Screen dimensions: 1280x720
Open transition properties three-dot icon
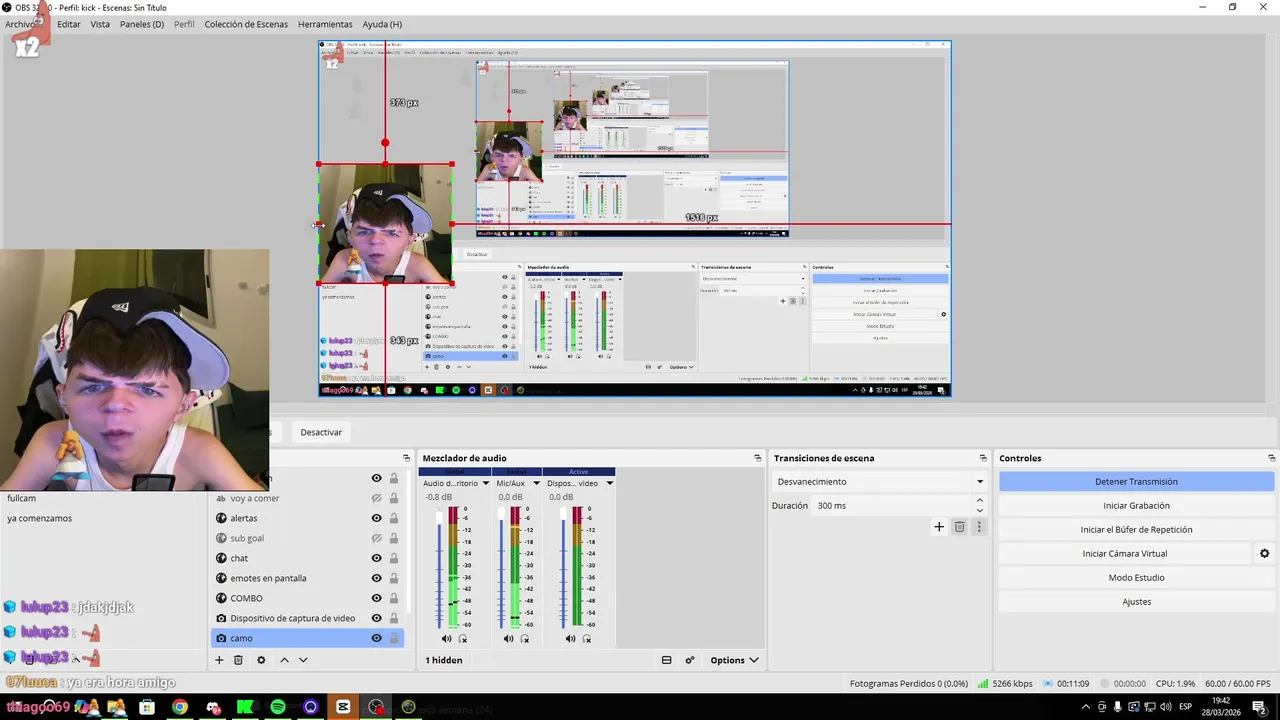click(x=979, y=527)
